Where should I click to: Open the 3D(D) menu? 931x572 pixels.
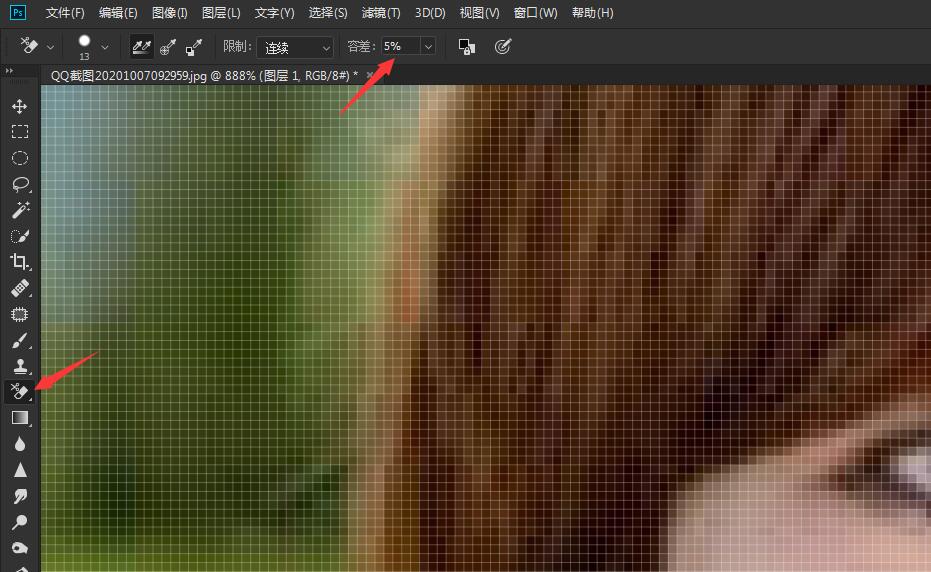click(430, 12)
